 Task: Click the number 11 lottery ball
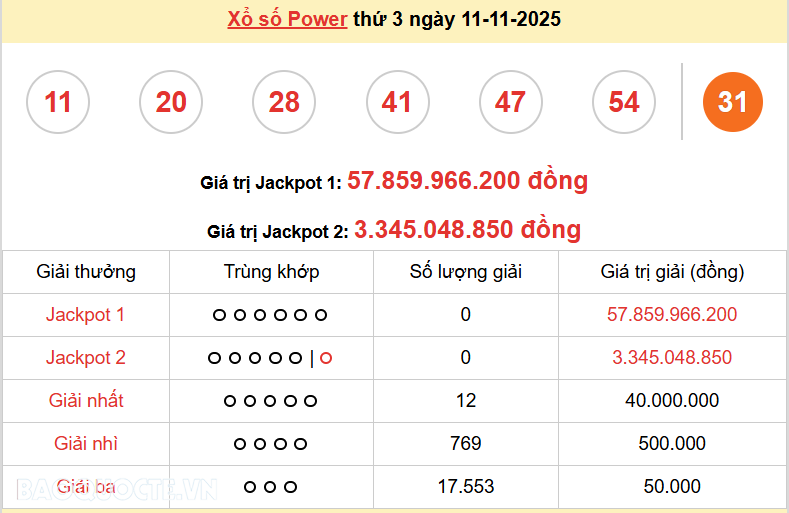tap(58, 102)
